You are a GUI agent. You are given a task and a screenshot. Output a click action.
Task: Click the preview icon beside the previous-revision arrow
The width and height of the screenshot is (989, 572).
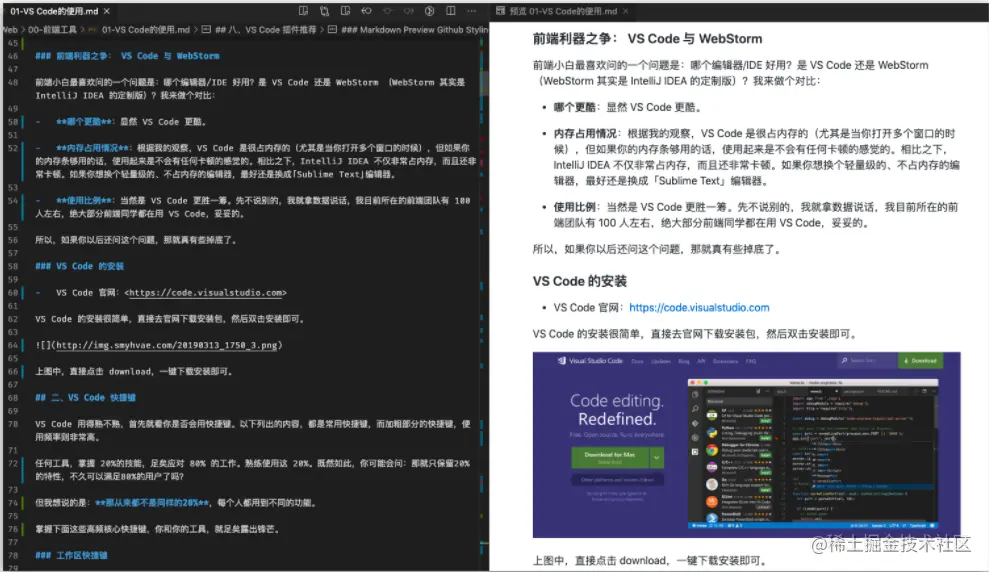[x=345, y=11]
